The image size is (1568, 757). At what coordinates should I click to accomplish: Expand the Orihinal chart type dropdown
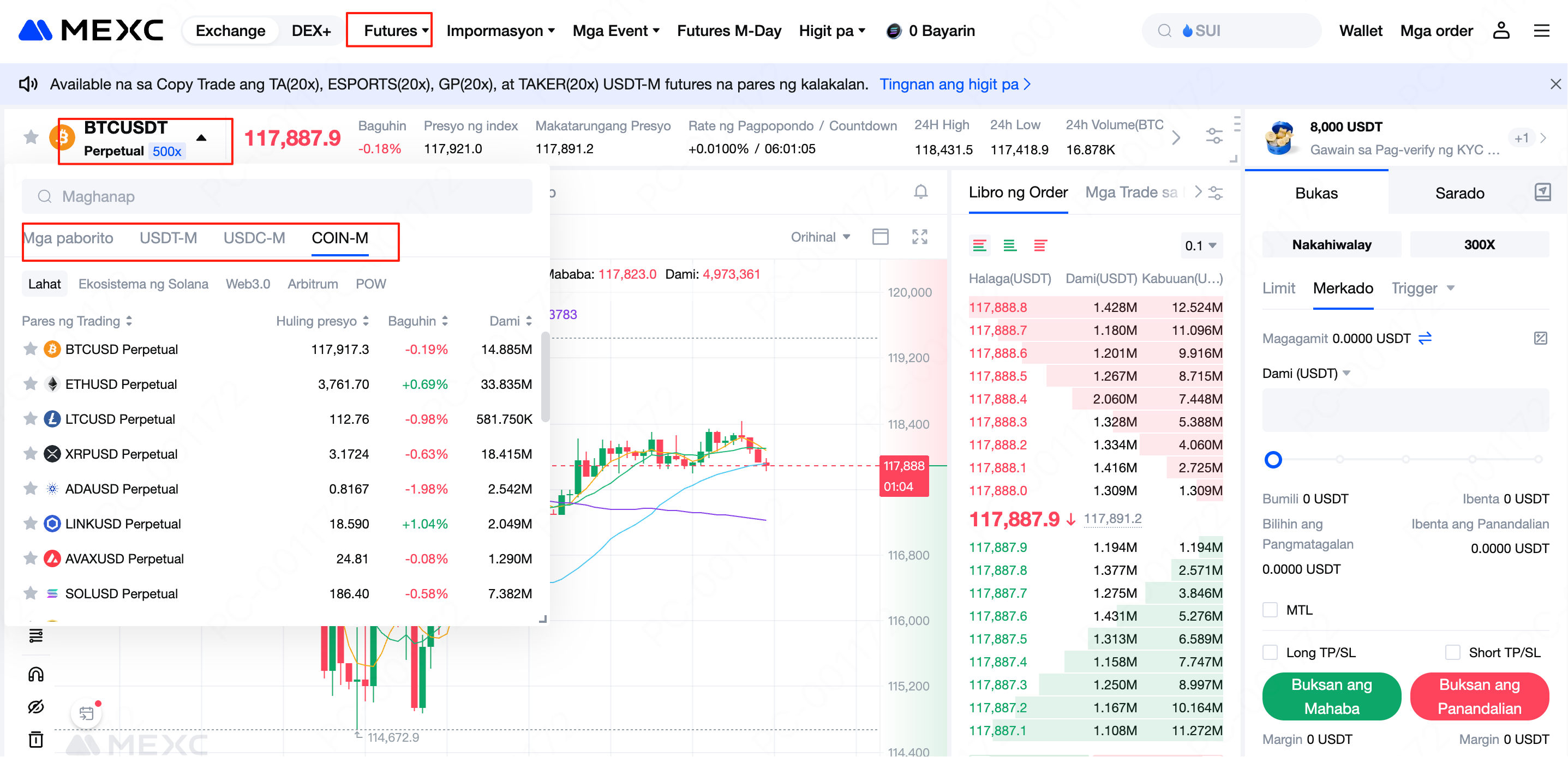(820, 237)
